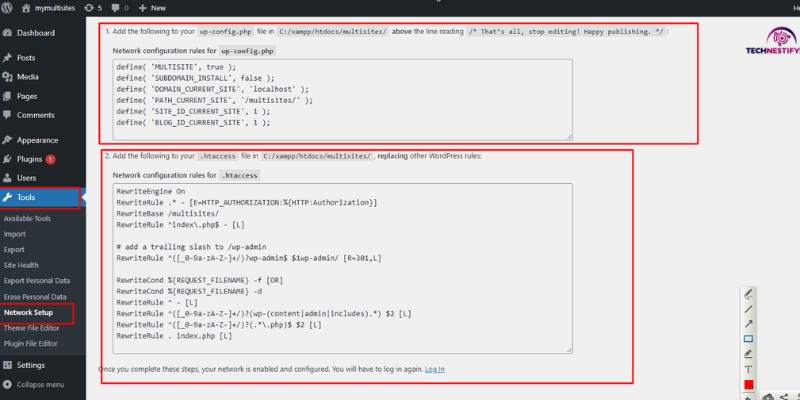Click inside the wp-config.php rules textarea
Viewport: 800px width, 400px height.
342,99
